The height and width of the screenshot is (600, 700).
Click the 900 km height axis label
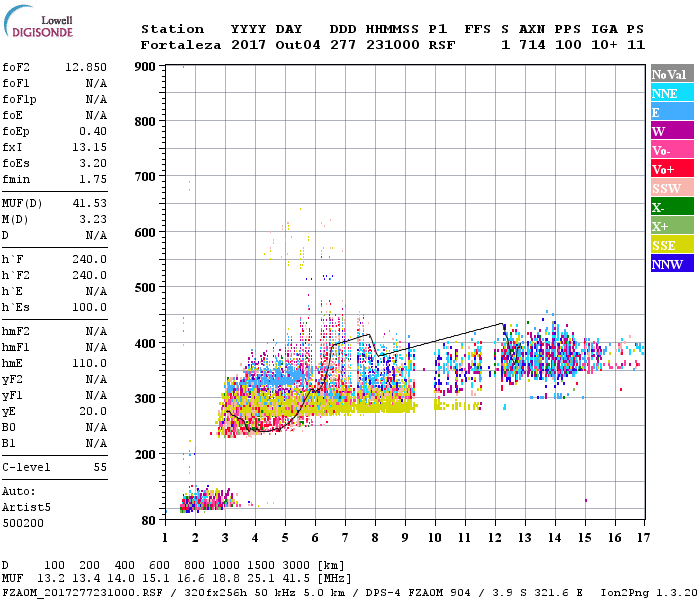click(146, 67)
